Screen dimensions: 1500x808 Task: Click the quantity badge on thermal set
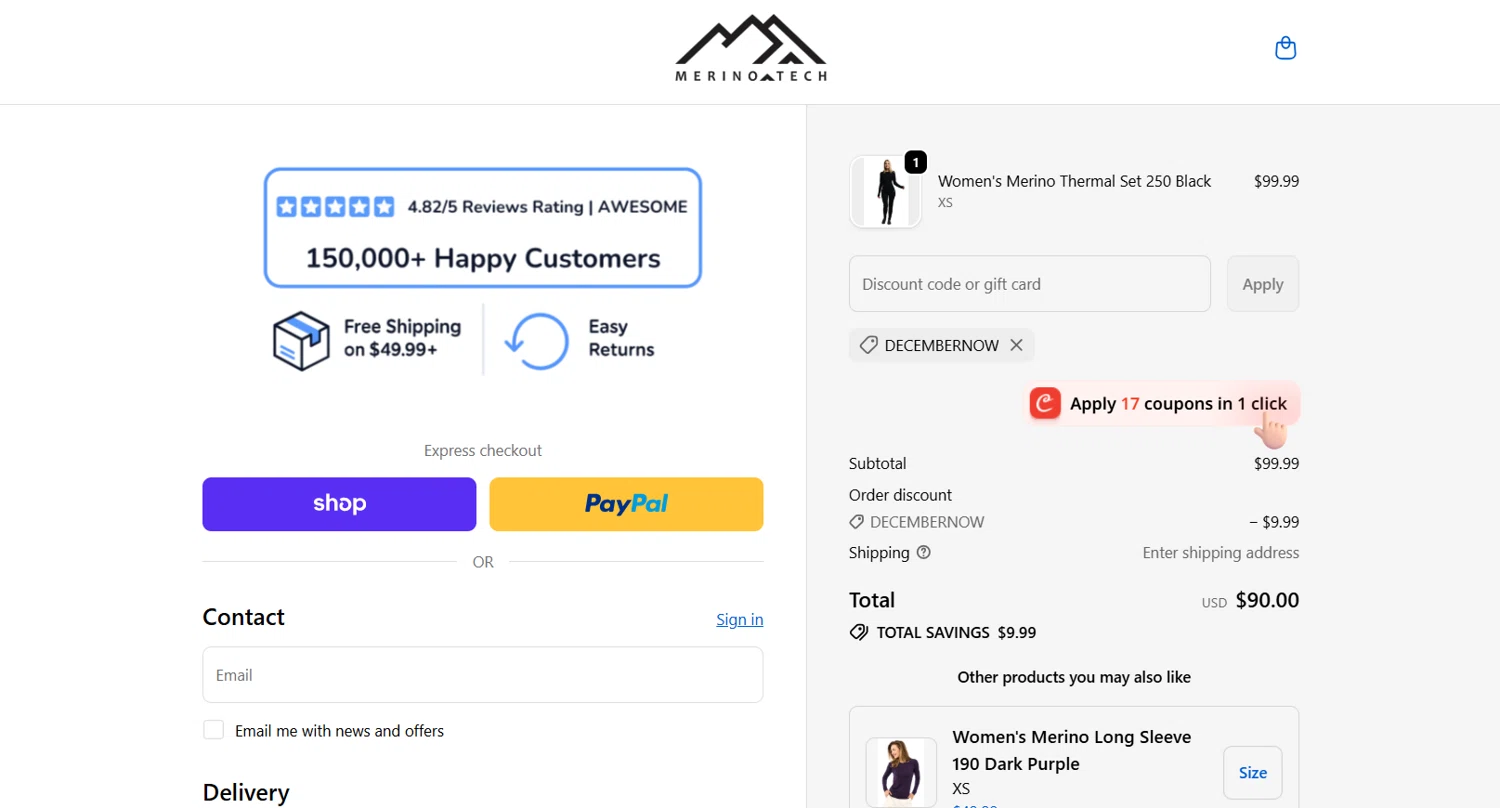click(x=916, y=161)
